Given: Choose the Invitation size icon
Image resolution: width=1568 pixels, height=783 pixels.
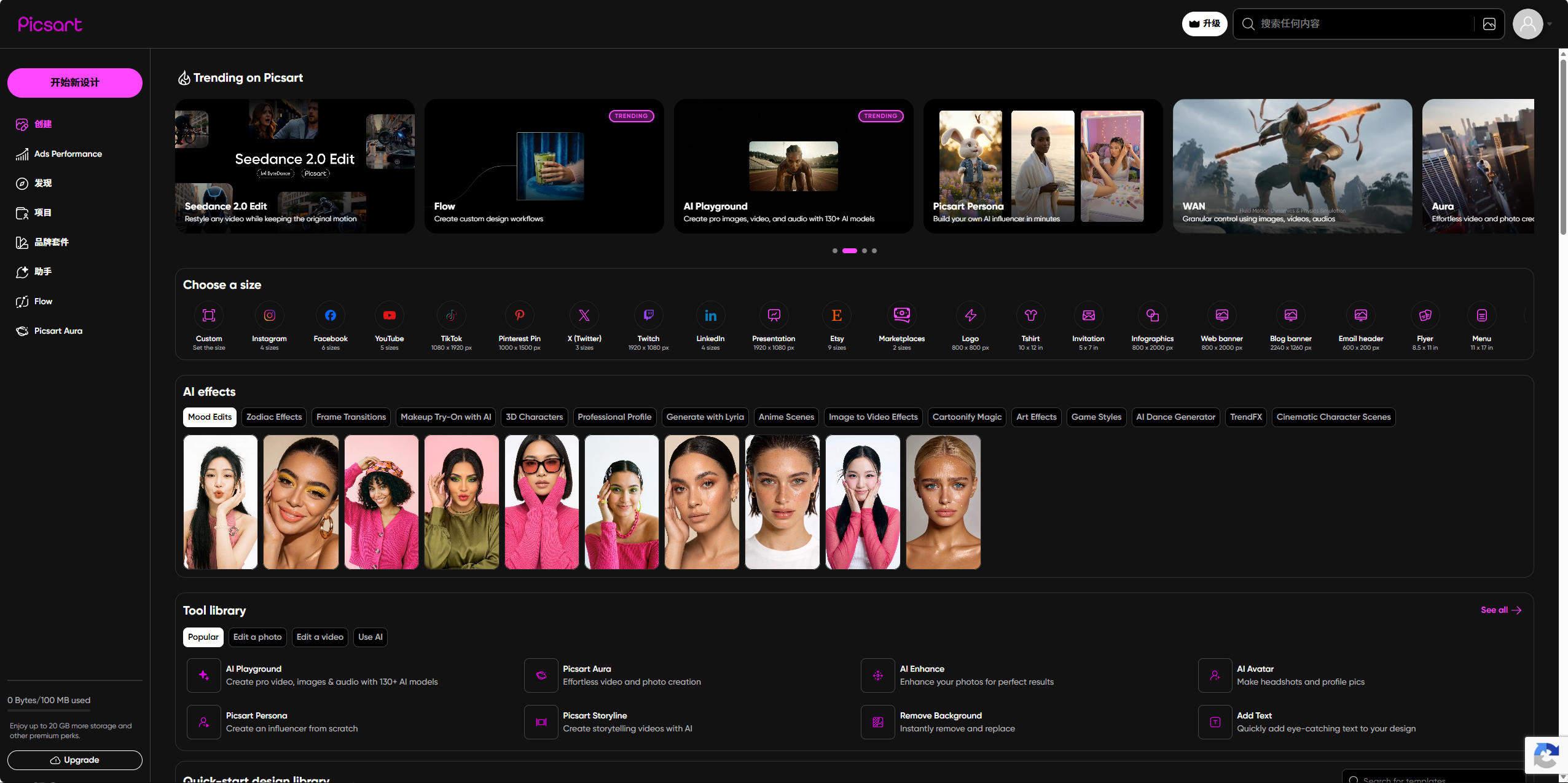Looking at the screenshot, I should [x=1089, y=315].
